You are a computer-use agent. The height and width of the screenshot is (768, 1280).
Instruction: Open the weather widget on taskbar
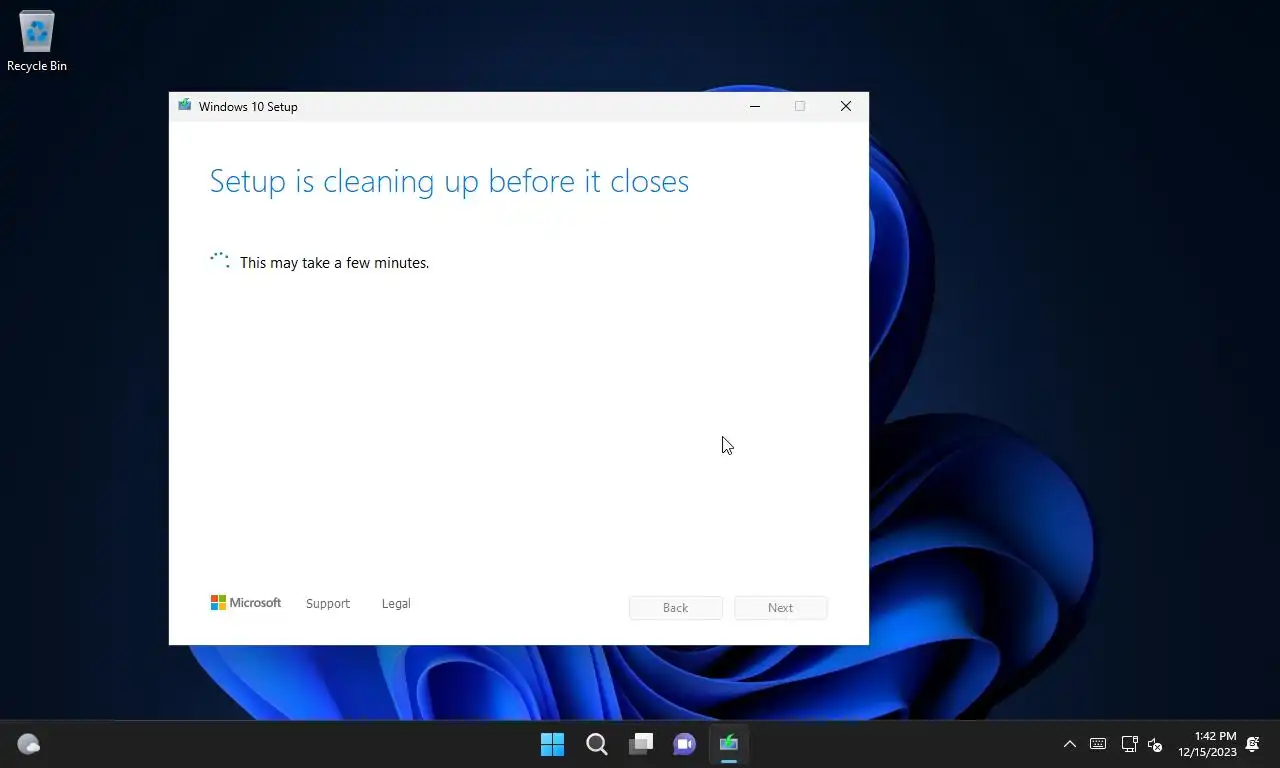pyautogui.click(x=28, y=744)
